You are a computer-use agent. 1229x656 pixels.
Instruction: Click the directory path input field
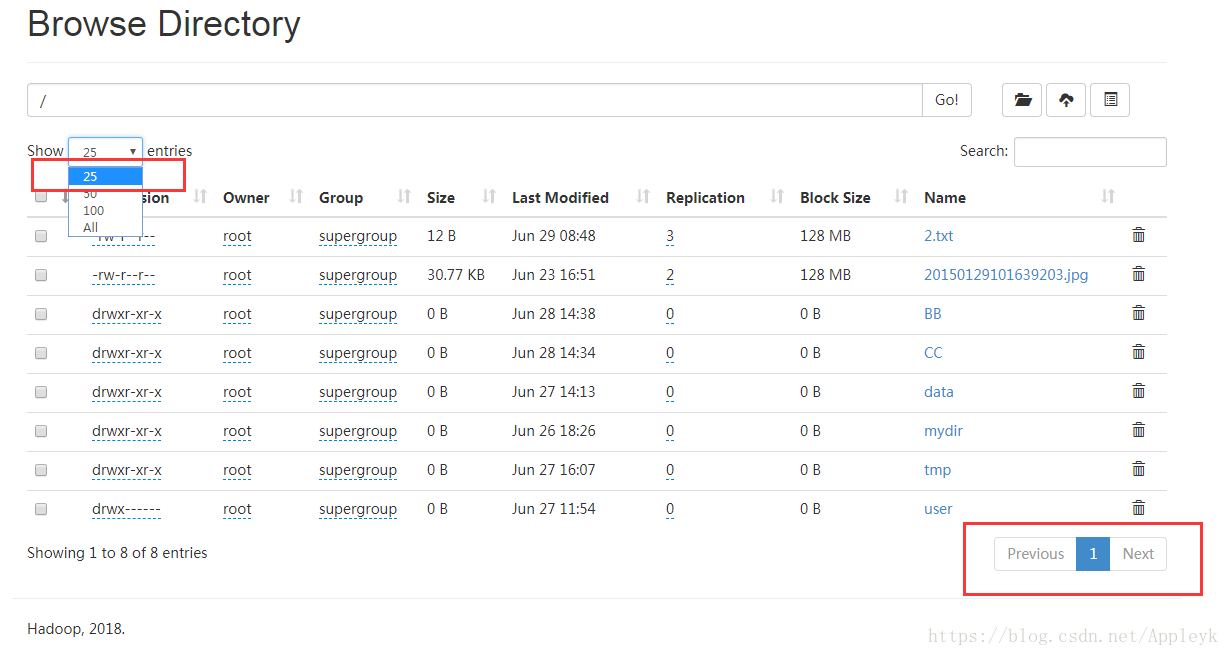point(475,100)
